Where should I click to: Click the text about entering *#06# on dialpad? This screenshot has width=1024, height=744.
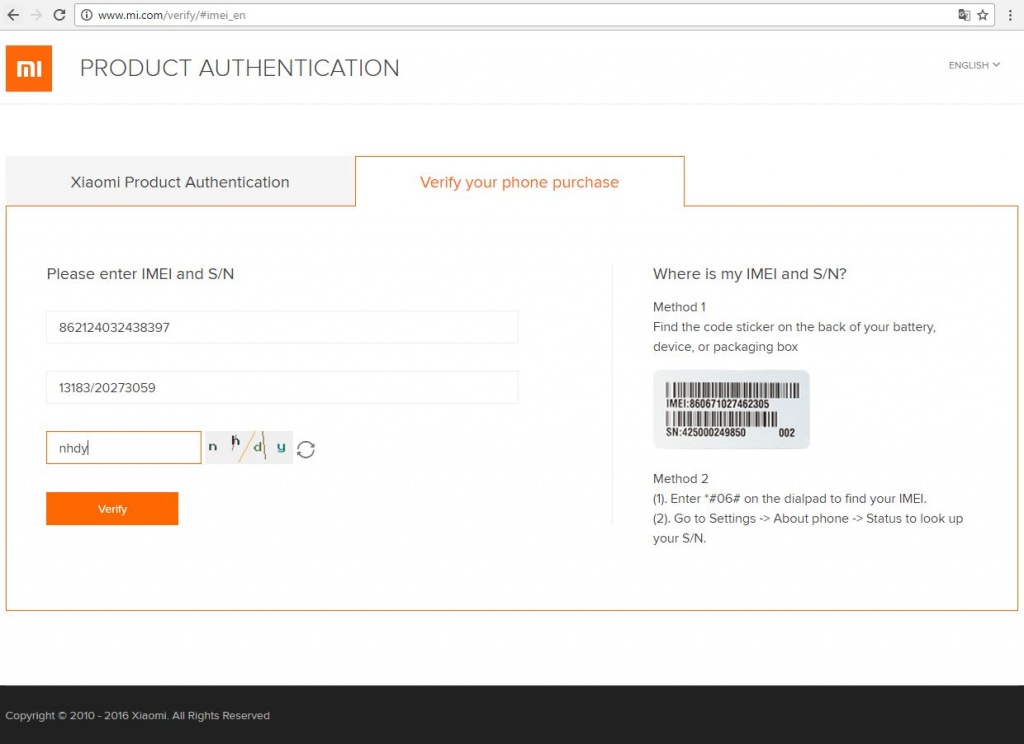pos(790,498)
